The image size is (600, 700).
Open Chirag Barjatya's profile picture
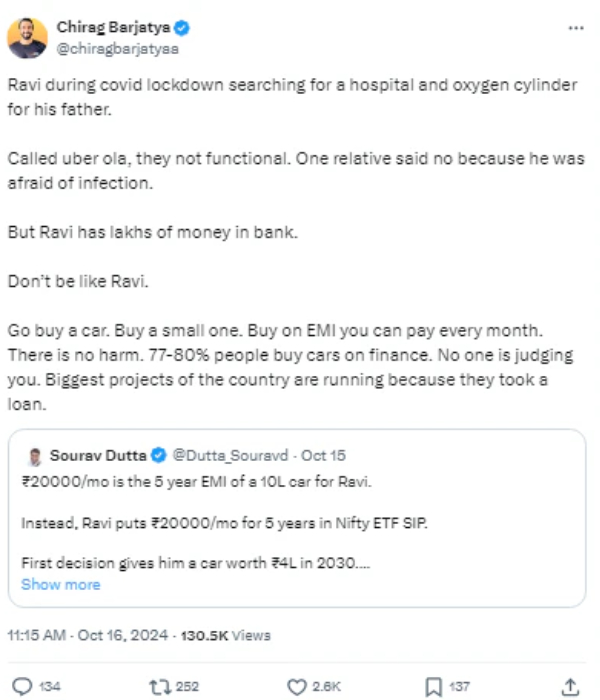point(27,38)
